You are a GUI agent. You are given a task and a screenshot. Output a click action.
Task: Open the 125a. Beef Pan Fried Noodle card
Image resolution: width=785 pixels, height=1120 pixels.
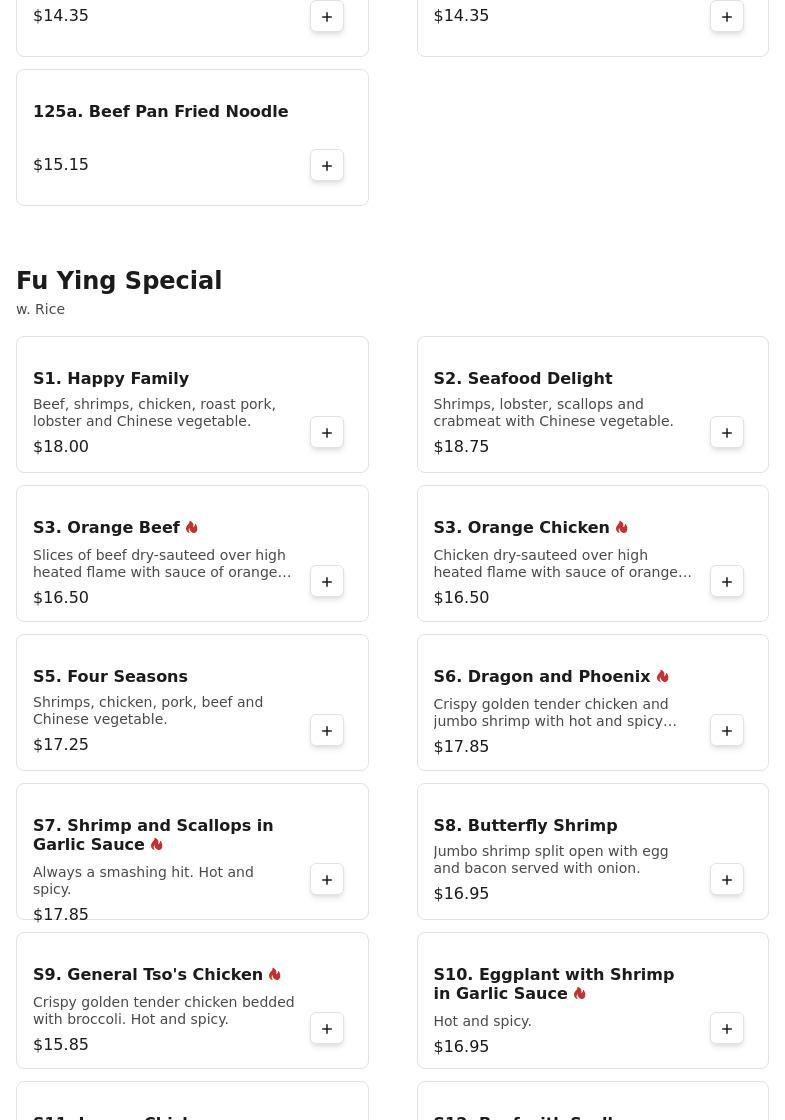[x=160, y=112]
